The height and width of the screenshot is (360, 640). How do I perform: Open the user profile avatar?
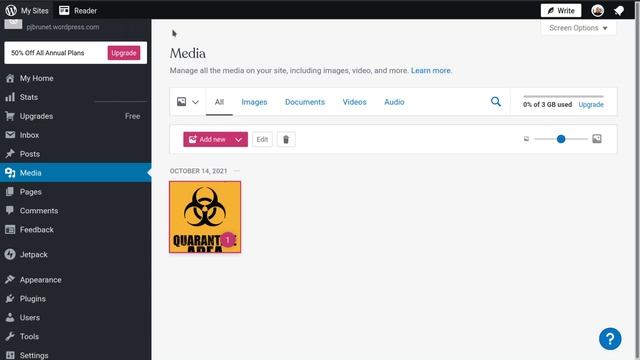tap(598, 11)
